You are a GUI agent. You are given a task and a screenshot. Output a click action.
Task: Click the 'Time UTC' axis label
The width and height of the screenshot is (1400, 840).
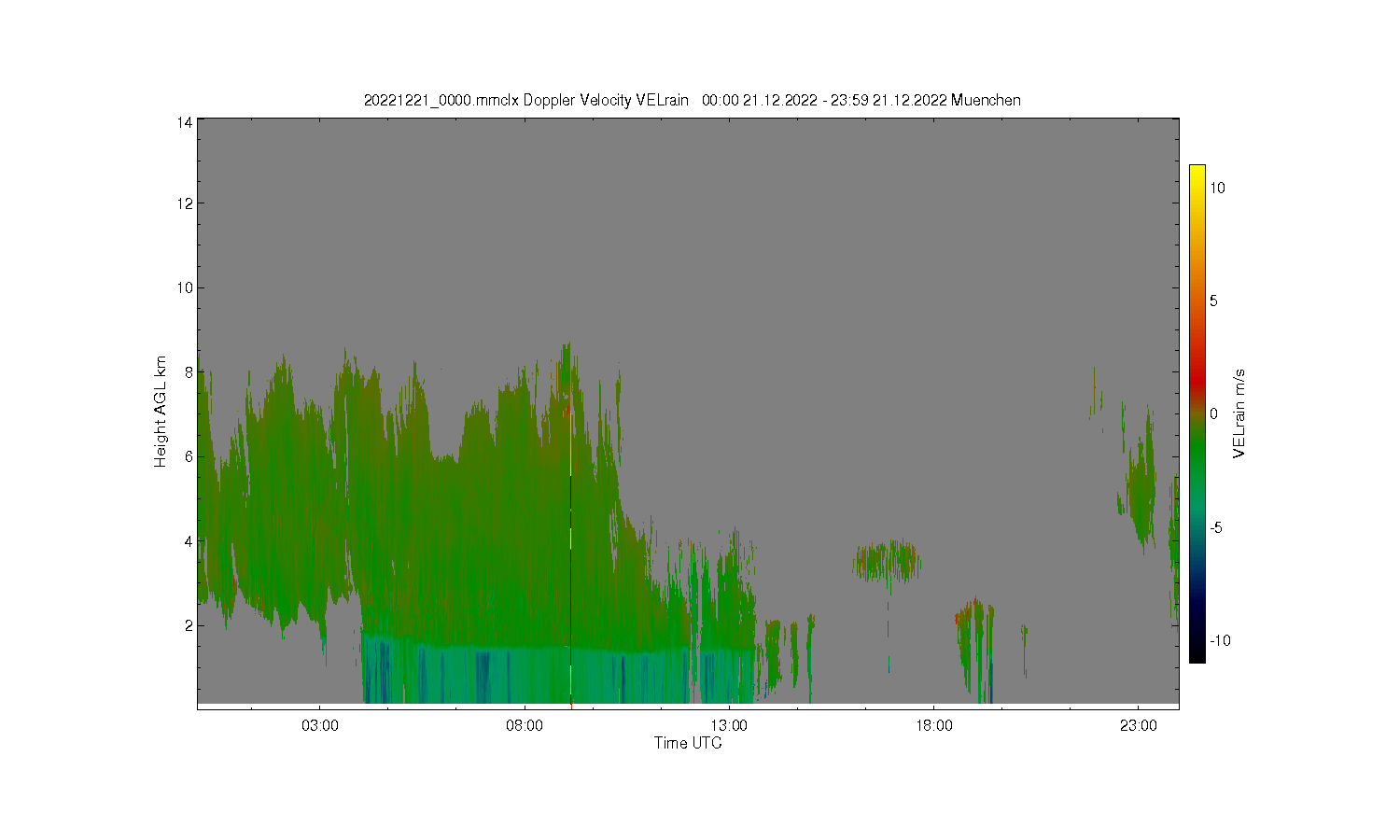click(x=688, y=743)
